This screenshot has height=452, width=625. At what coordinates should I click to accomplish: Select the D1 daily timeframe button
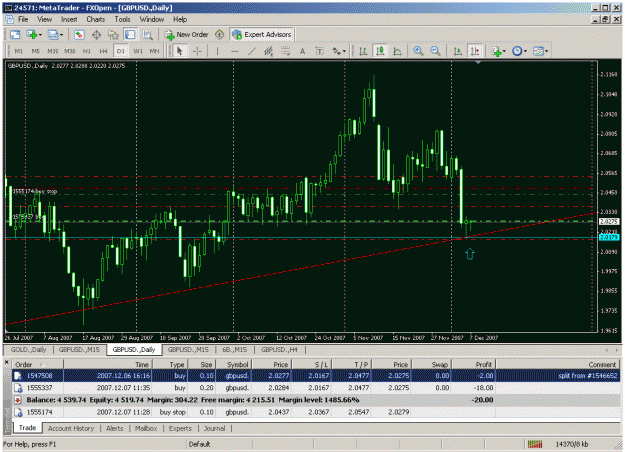coord(120,51)
